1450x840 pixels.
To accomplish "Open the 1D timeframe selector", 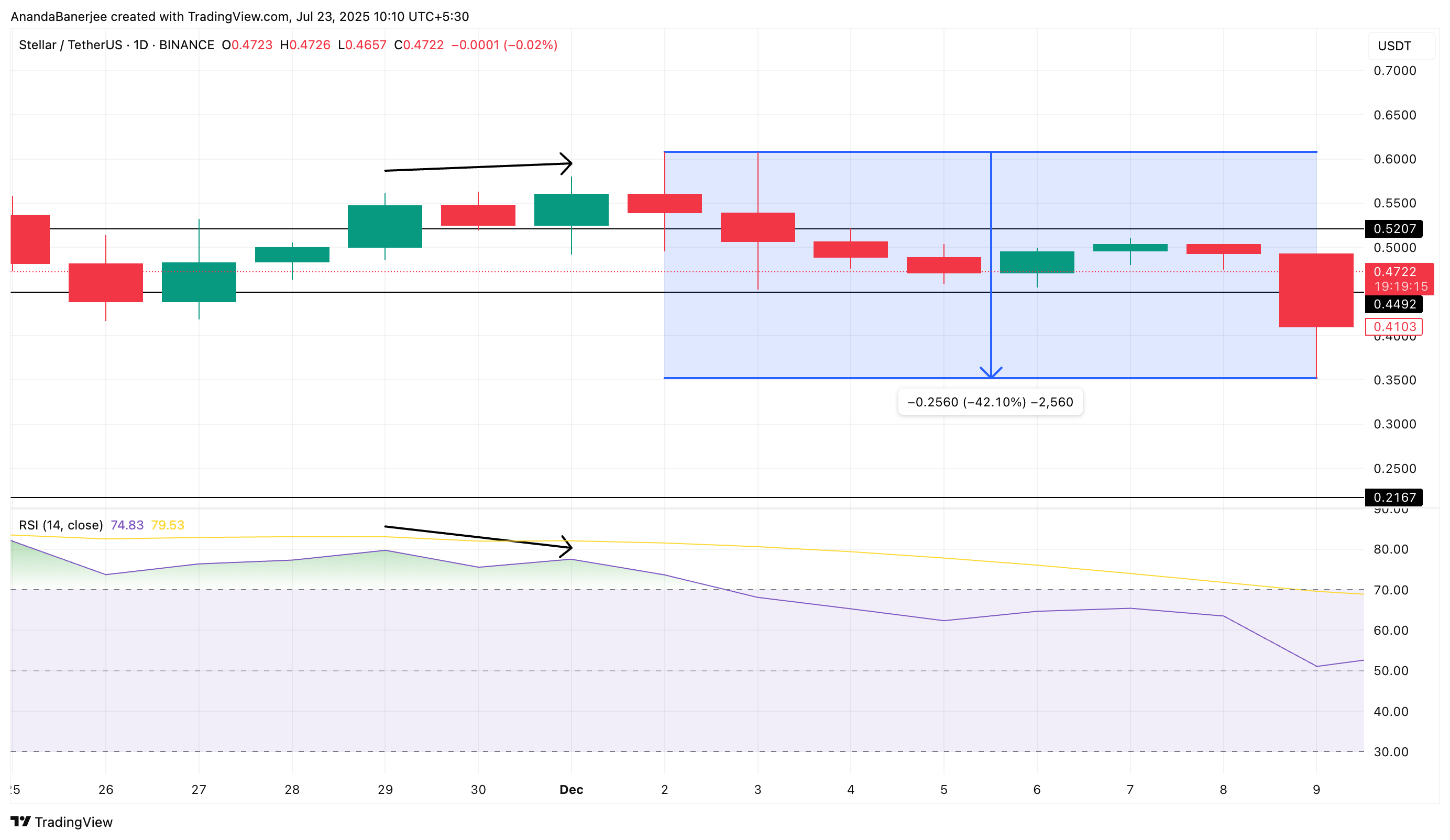I will [x=140, y=45].
